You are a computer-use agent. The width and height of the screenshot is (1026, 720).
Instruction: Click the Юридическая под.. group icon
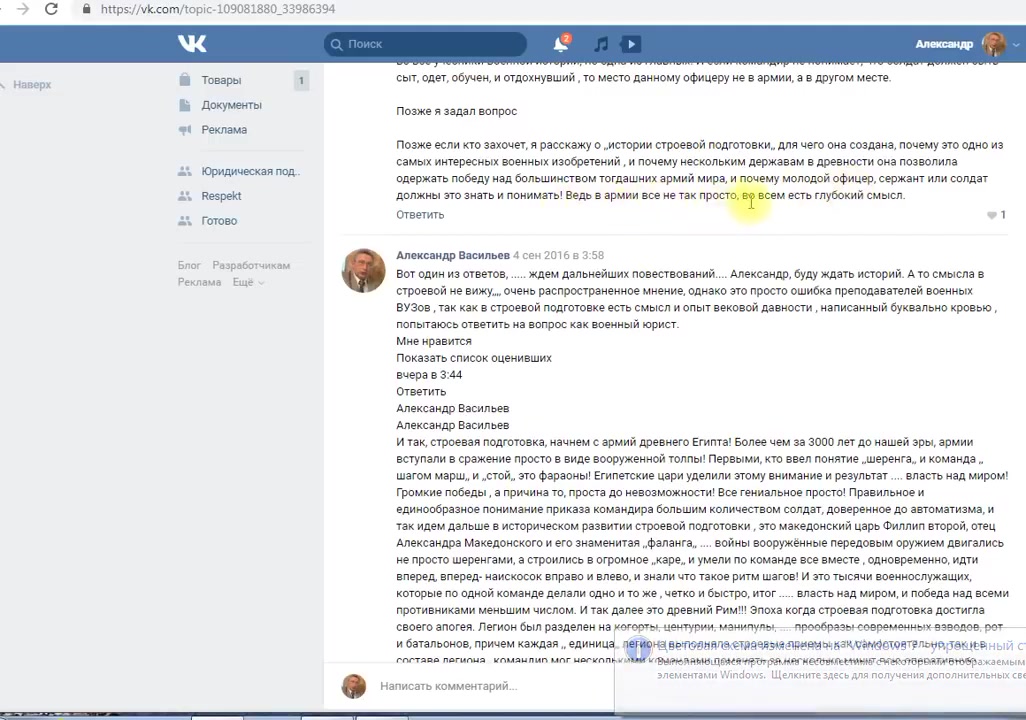(x=185, y=171)
